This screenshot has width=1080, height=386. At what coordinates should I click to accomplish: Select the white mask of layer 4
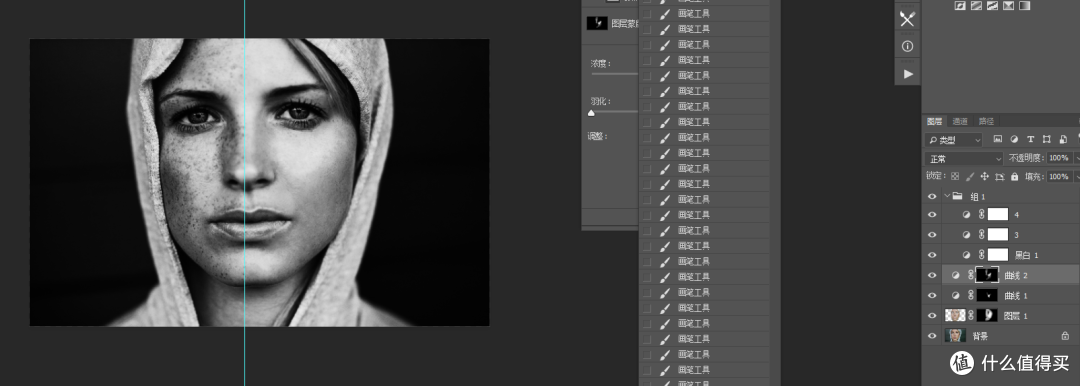(998, 215)
